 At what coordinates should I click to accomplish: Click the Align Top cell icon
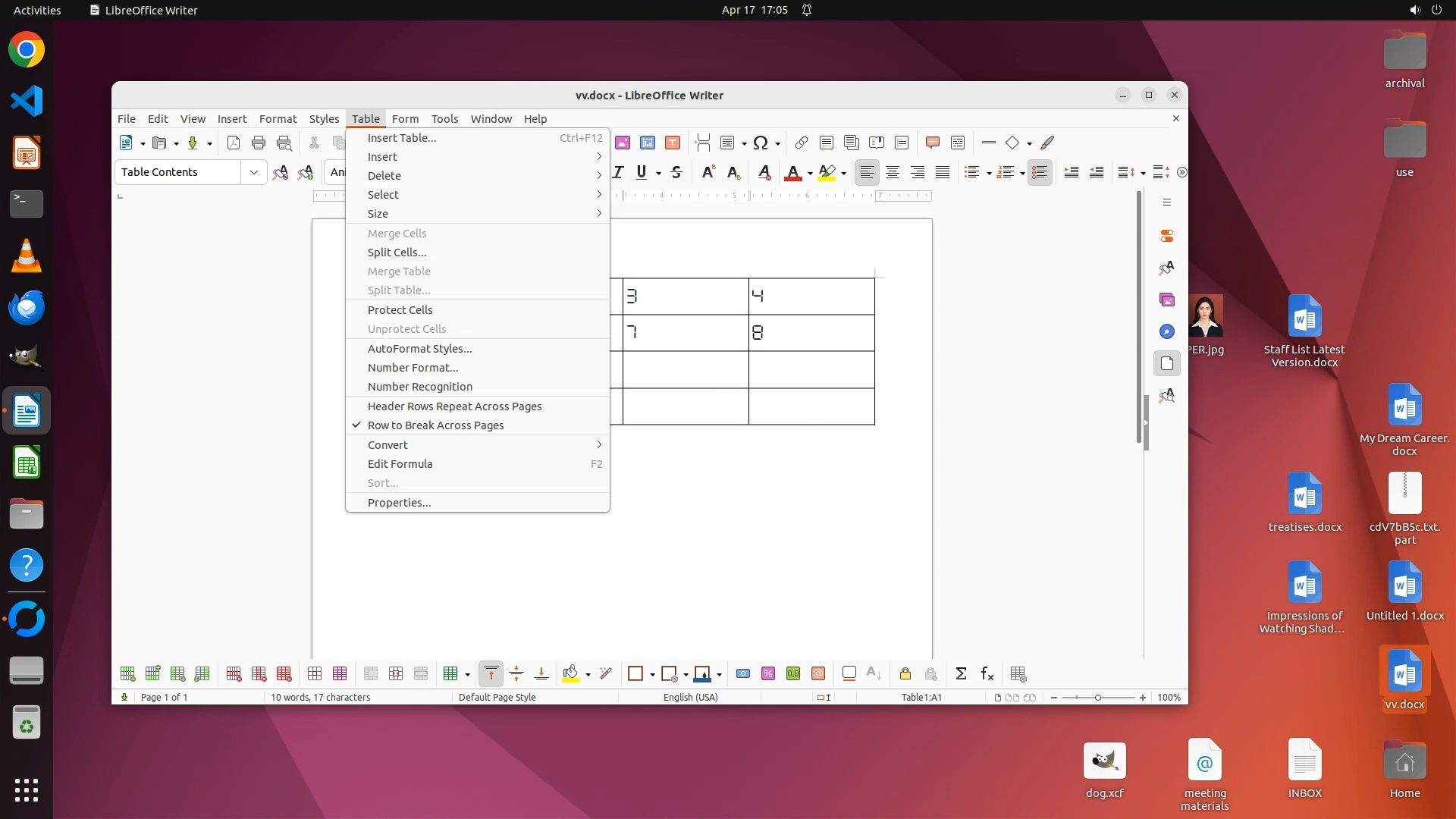tap(491, 673)
